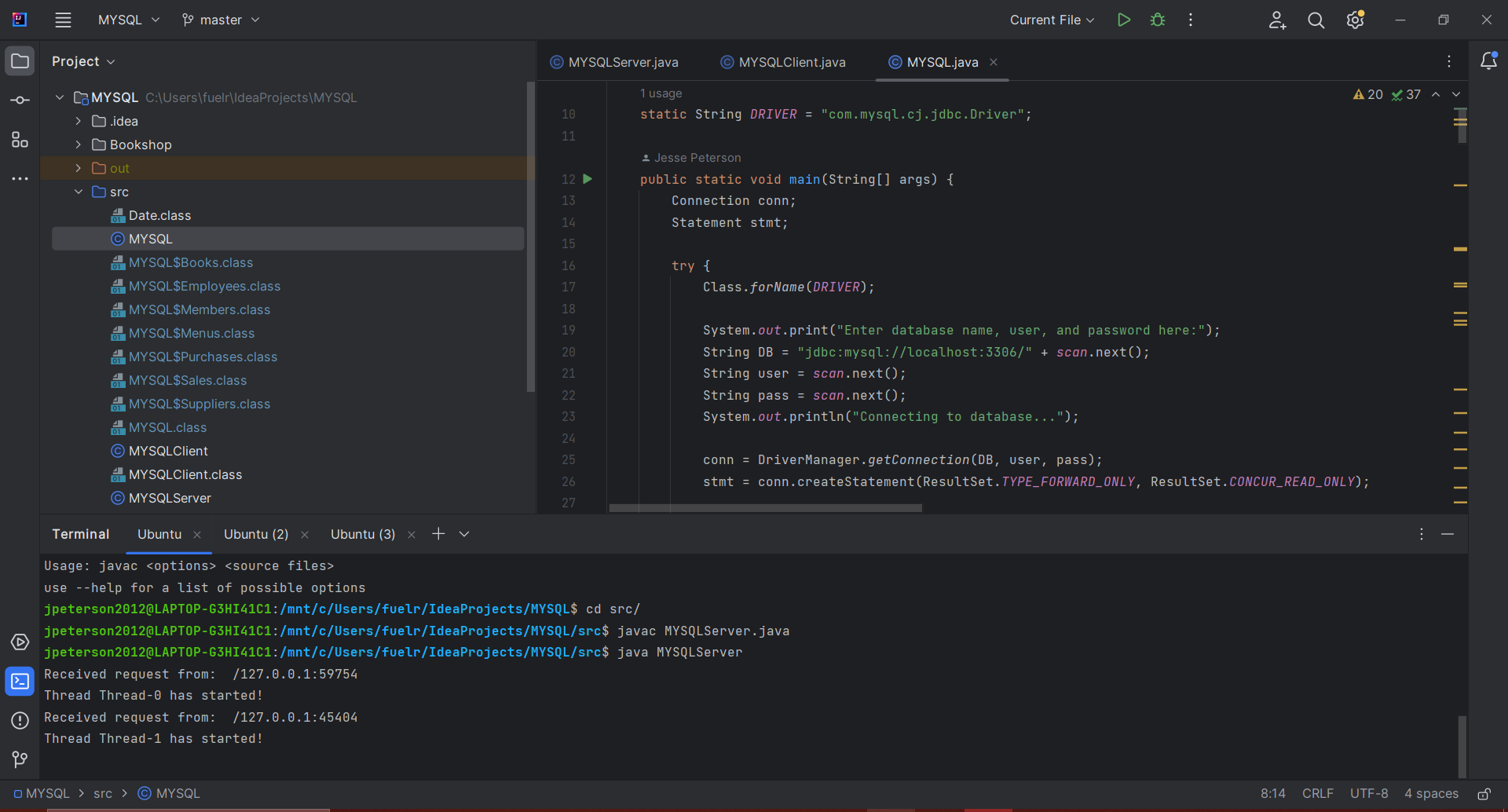Expand the out folder

(x=79, y=168)
